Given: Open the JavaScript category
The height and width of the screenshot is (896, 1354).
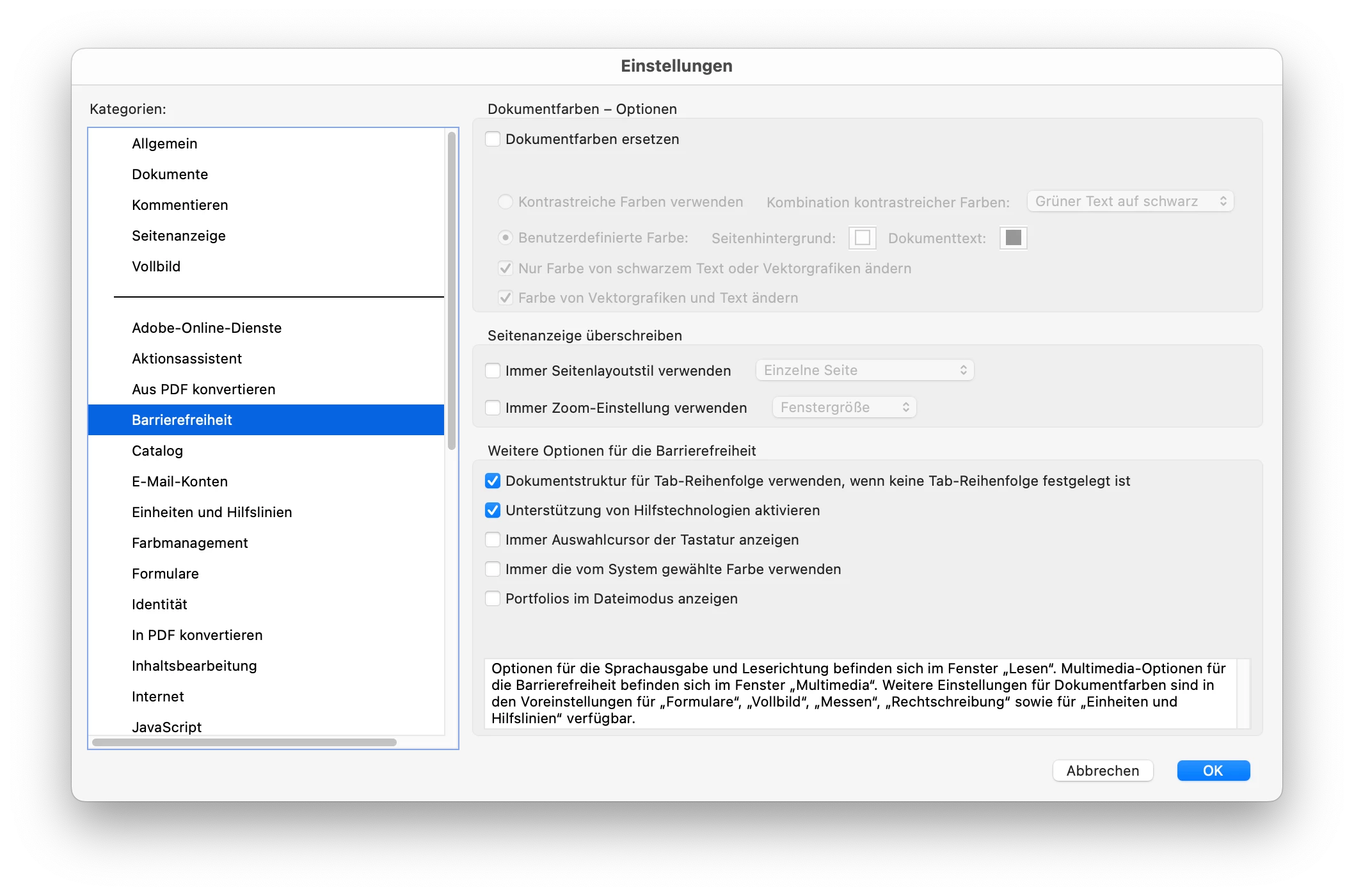Looking at the screenshot, I should (166, 727).
